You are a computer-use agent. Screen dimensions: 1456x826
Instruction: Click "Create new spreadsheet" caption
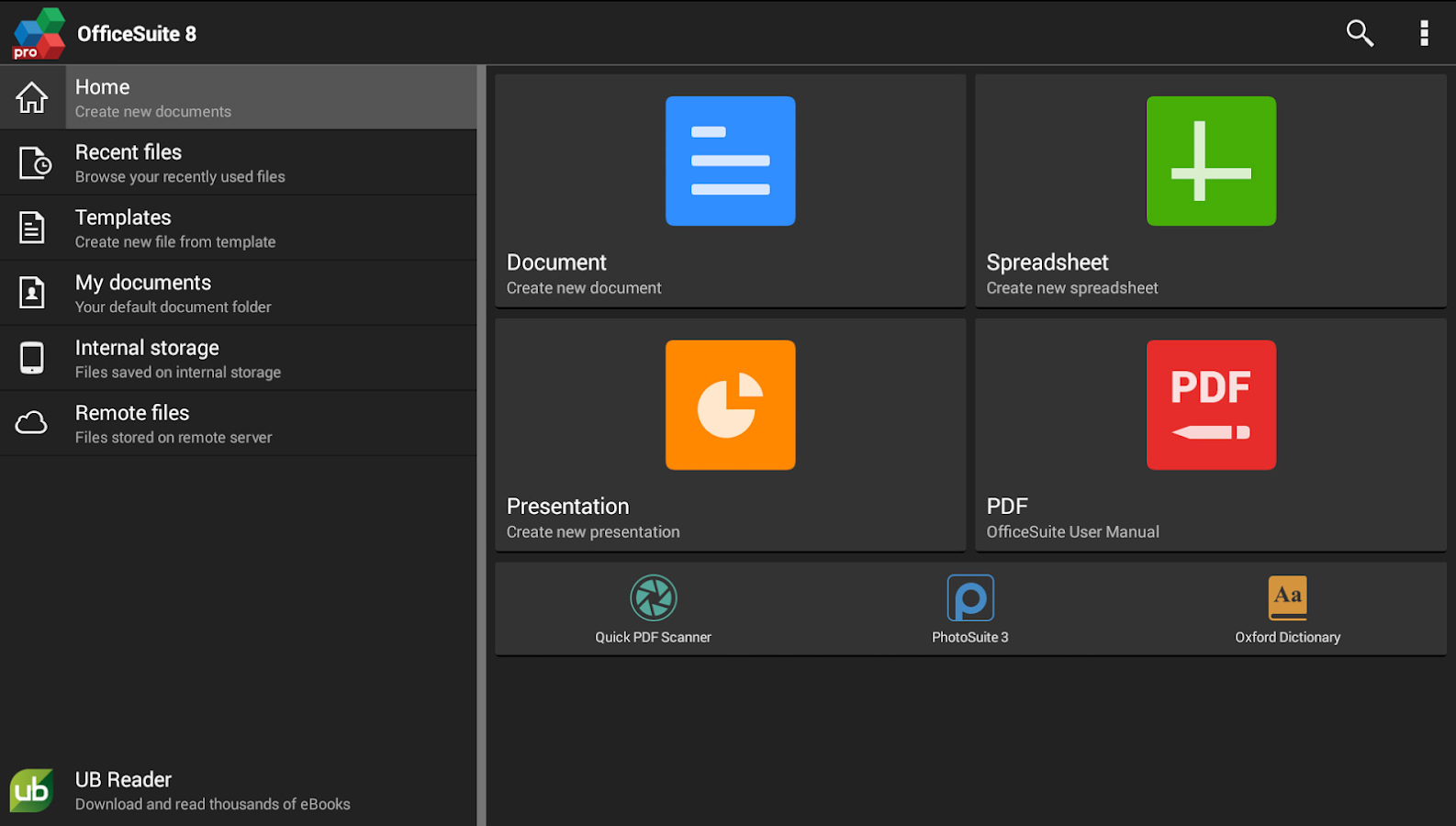[1072, 288]
